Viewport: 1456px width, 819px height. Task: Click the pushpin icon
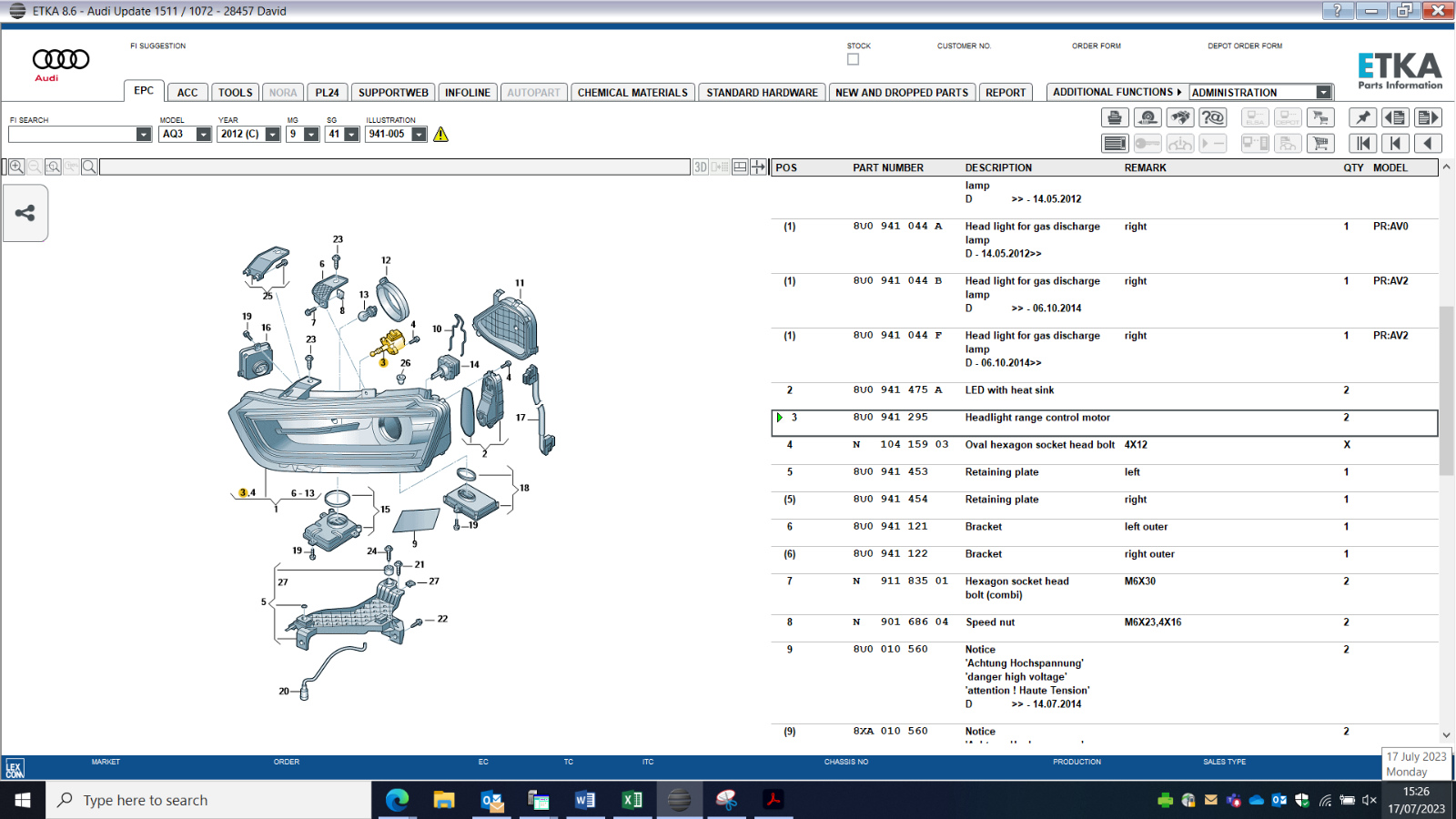(x=1362, y=117)
